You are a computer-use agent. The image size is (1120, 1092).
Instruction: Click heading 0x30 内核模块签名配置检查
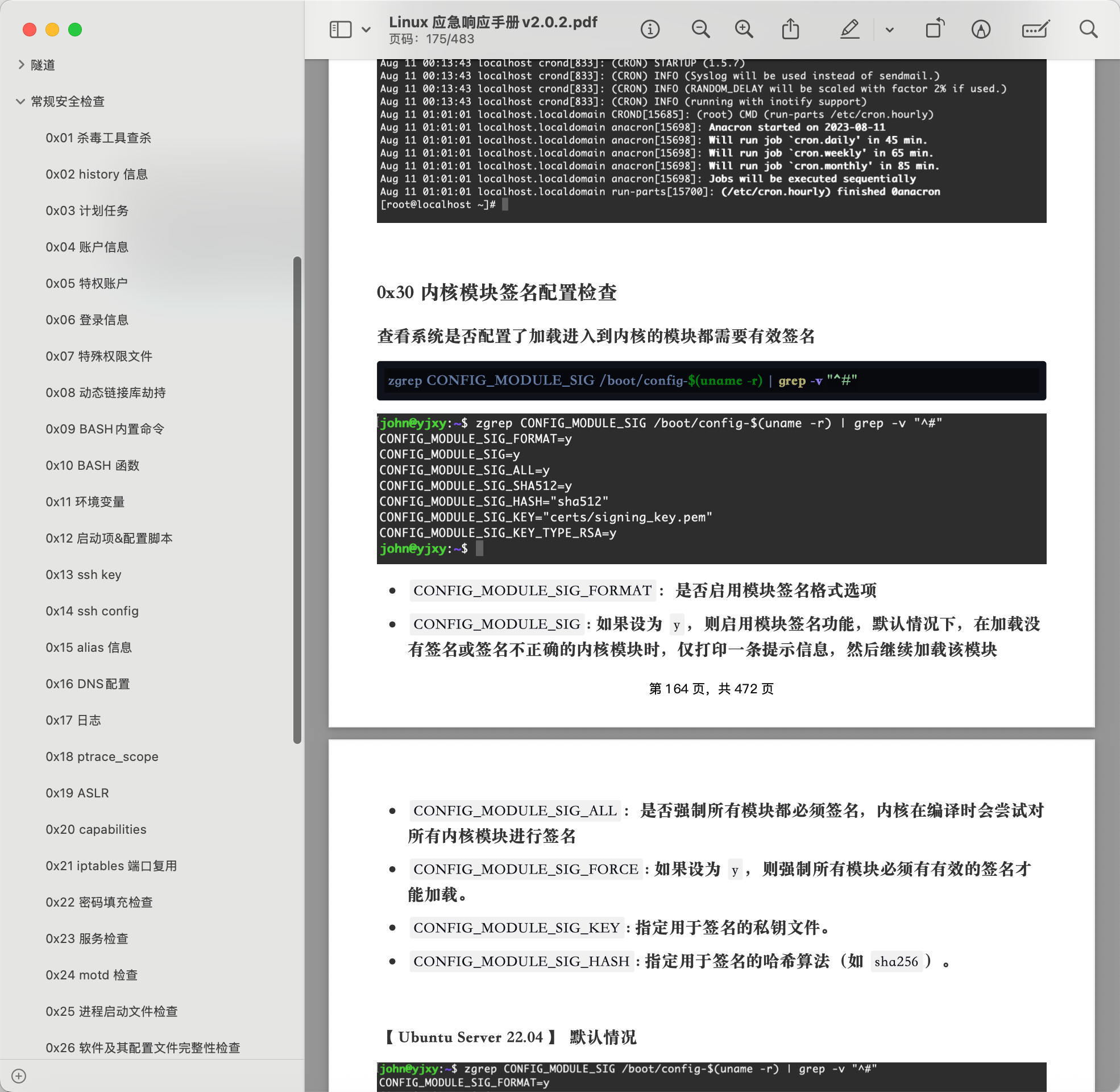[496, 292]
